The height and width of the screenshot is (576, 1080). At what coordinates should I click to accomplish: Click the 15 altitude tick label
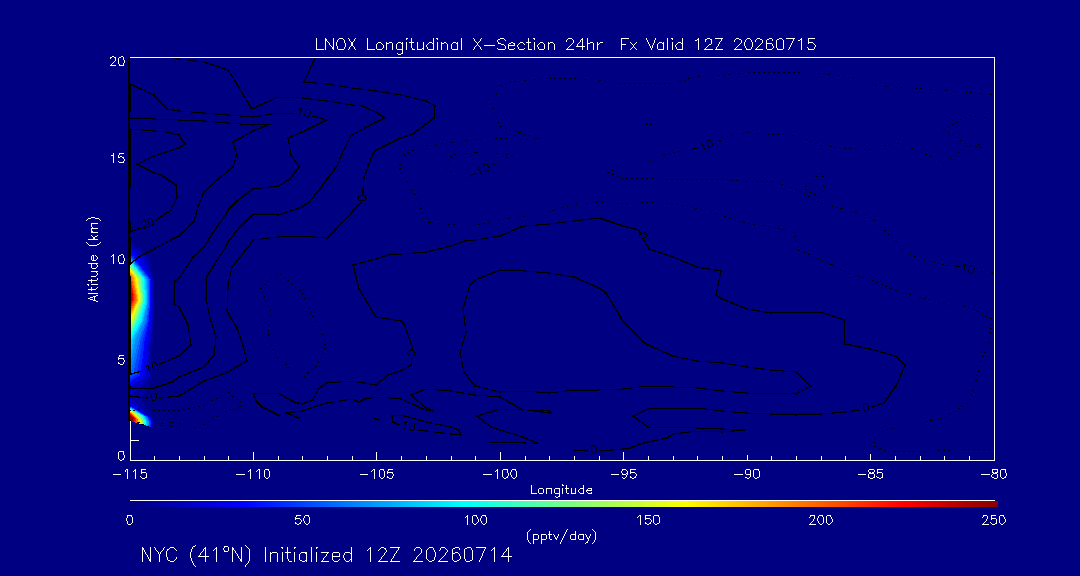[116, 158]
